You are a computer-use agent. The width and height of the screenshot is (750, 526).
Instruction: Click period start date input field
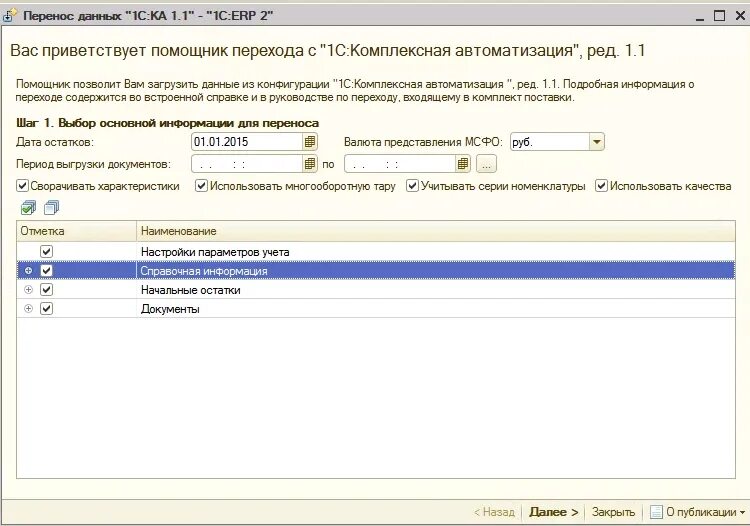(247, 164)
